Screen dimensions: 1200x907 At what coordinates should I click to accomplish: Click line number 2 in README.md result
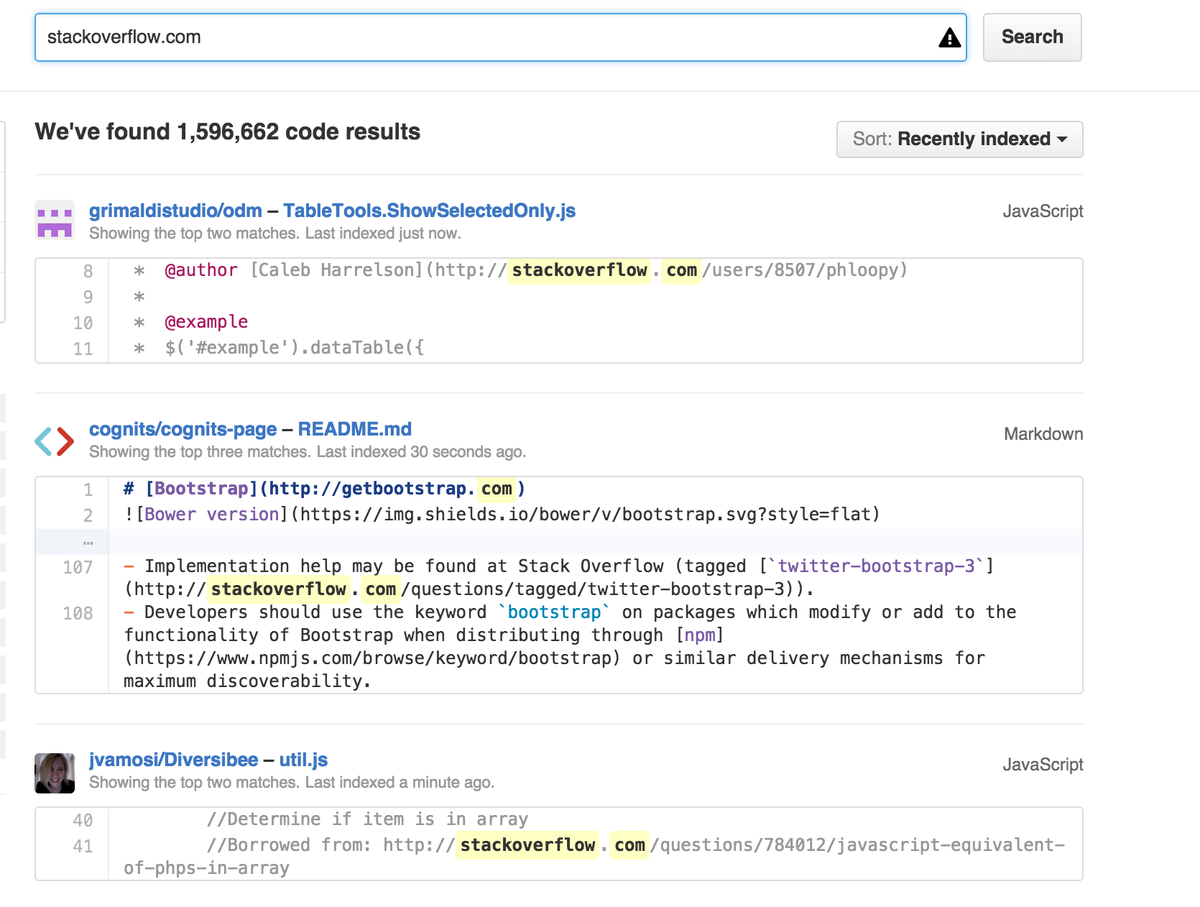click(88, 516)
